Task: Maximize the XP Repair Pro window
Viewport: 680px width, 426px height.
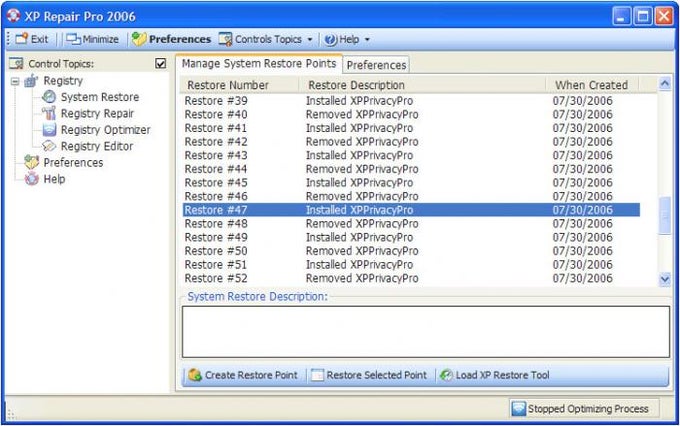Action: pos(643,16)
